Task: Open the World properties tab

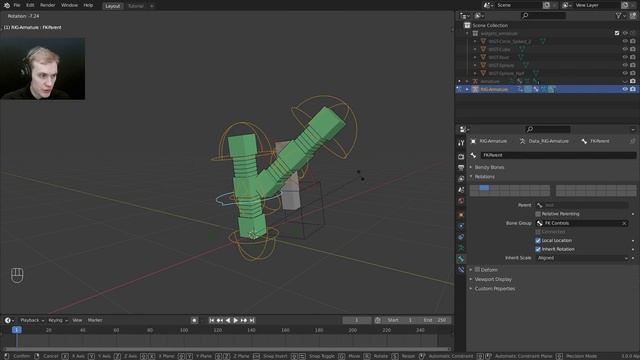Action: 461,201
